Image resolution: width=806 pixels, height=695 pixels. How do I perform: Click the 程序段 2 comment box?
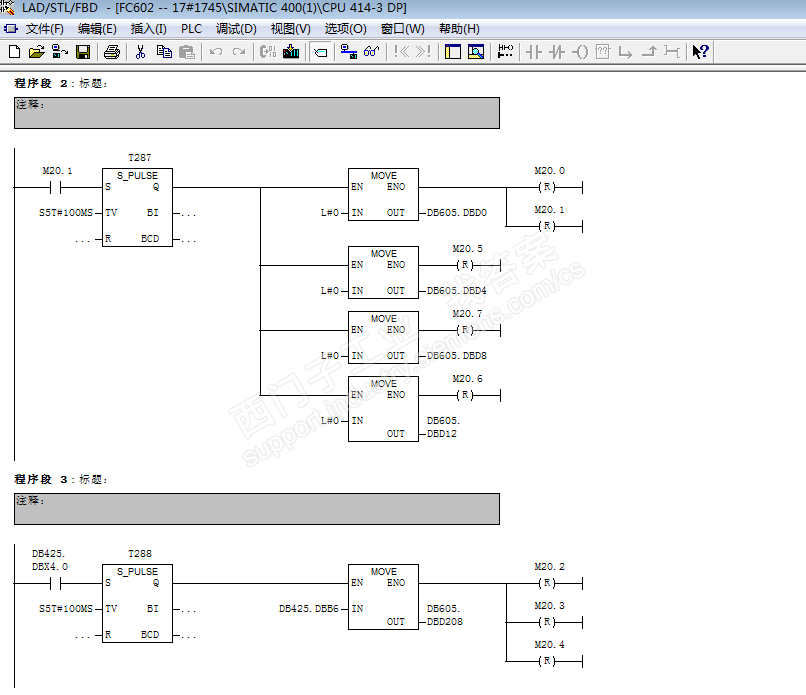(256, 113)
